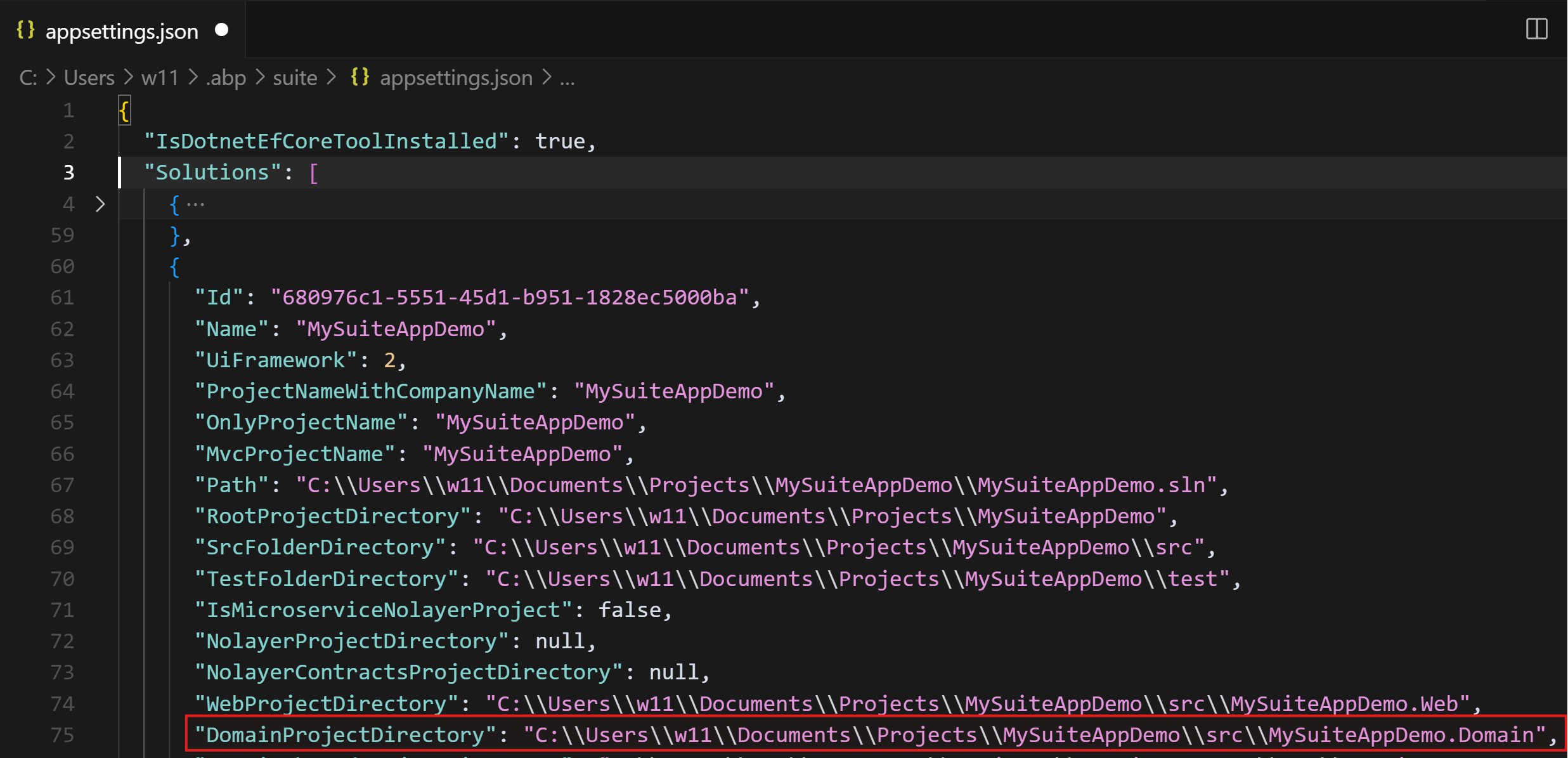Click the "MySuiteAppDemo" value of Name

click(x=396, y=329)
